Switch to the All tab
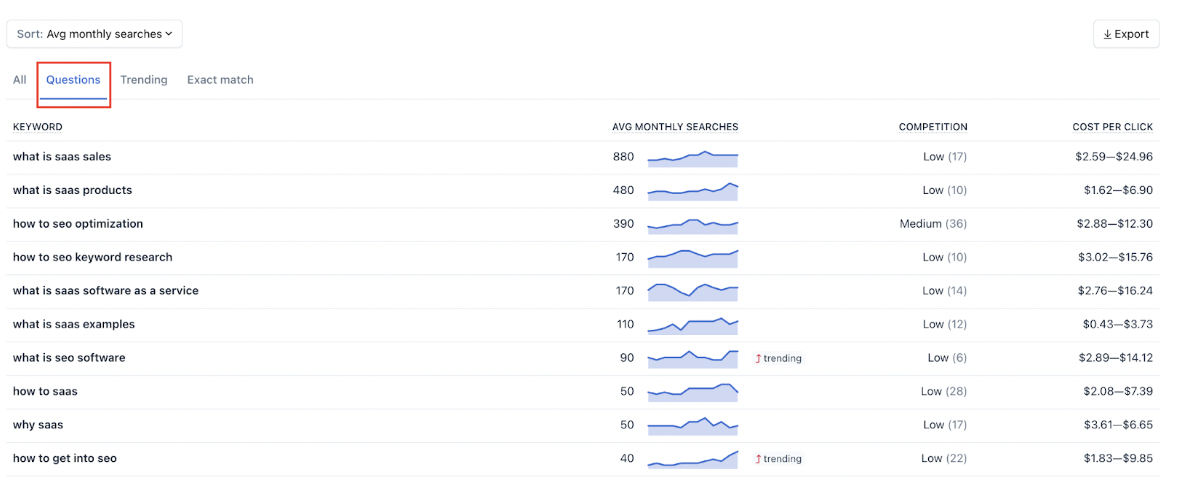Image resolution: width=1178 pixels, height=480 pixels. pyautogui.click(x=20, y=80)
